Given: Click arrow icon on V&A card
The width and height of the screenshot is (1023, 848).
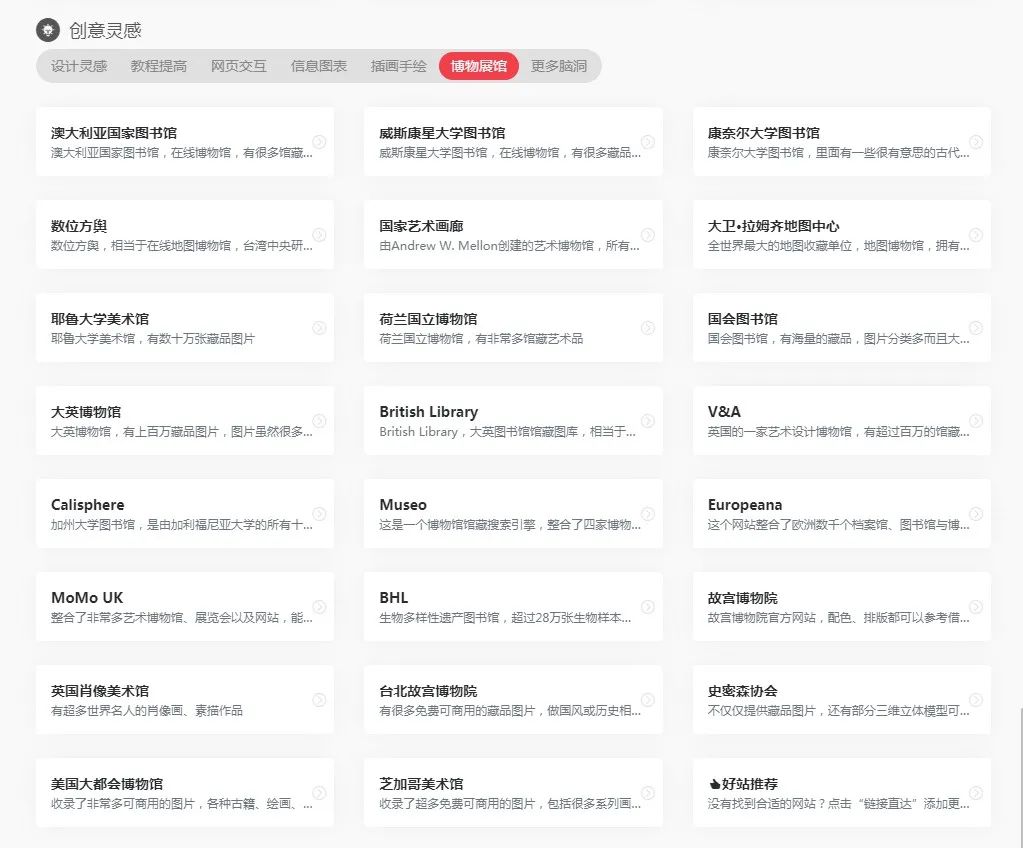Looking at the screenshot, I should (976, 421).
